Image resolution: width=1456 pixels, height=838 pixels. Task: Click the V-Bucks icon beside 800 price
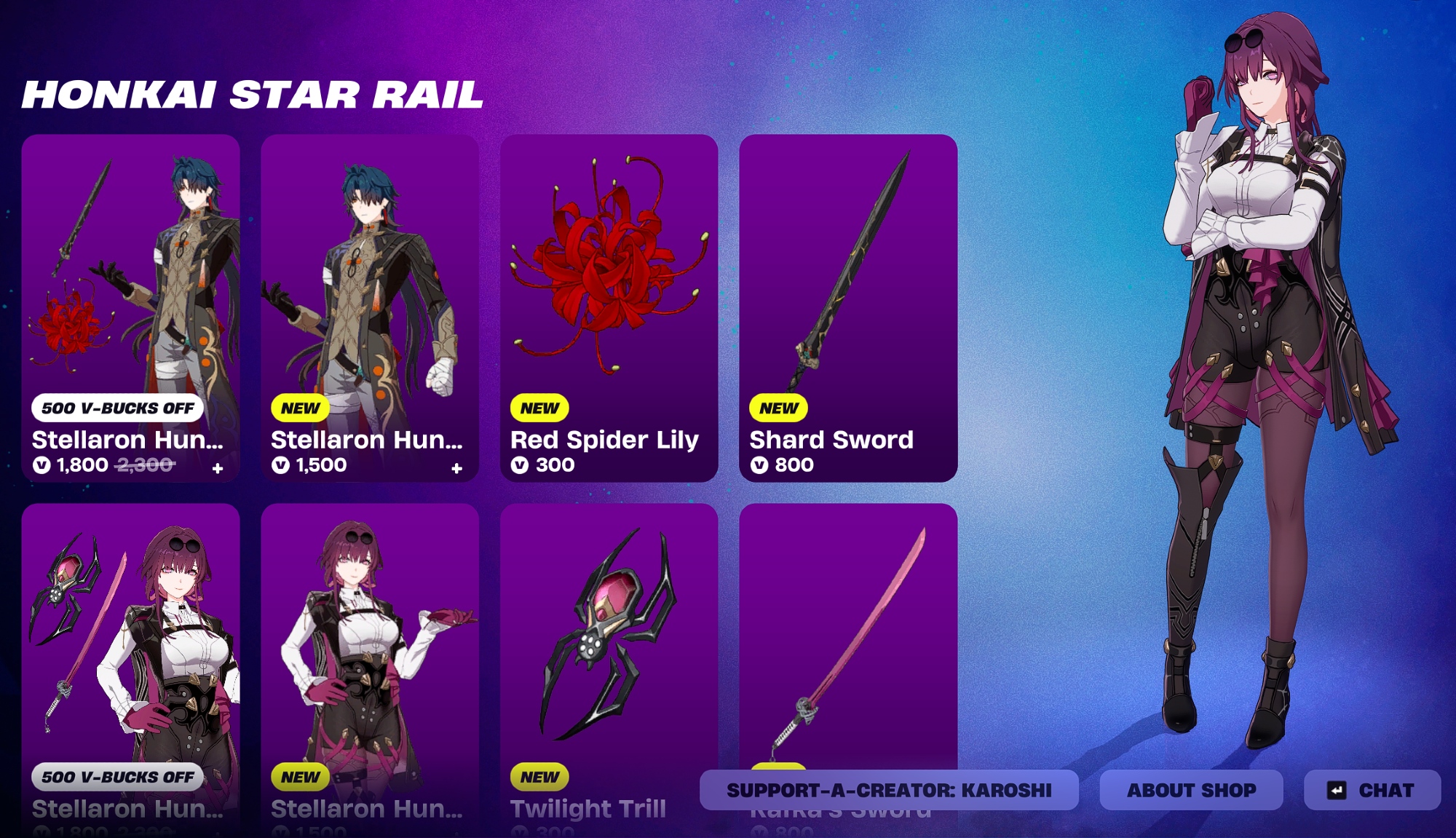(x=759, y=465)
